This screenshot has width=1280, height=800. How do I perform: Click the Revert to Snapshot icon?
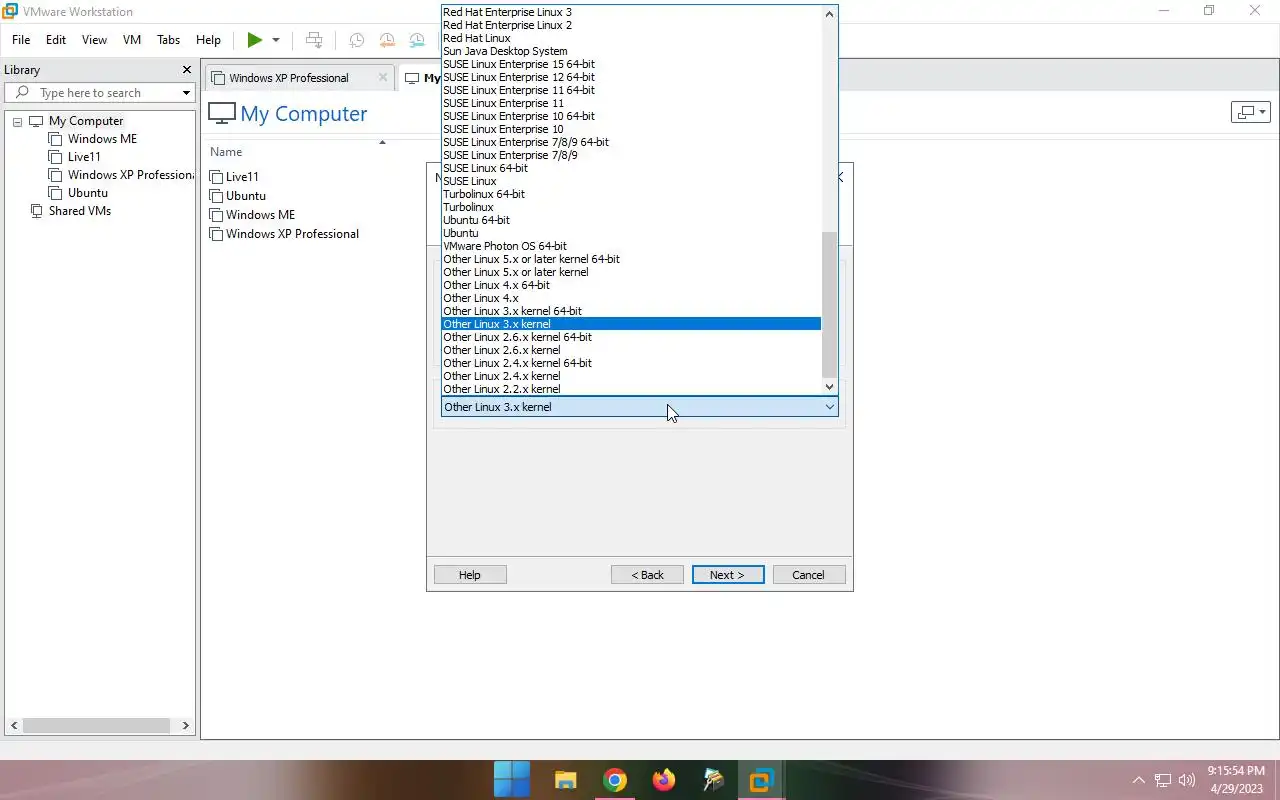pyautogui.click(x=387, y=40)
